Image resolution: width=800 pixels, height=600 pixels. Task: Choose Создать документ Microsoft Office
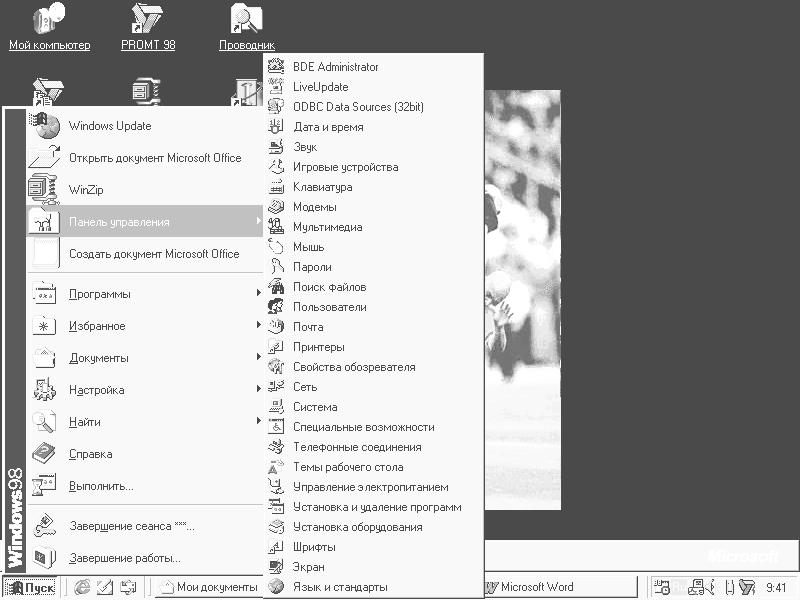[x=144, y=254]
